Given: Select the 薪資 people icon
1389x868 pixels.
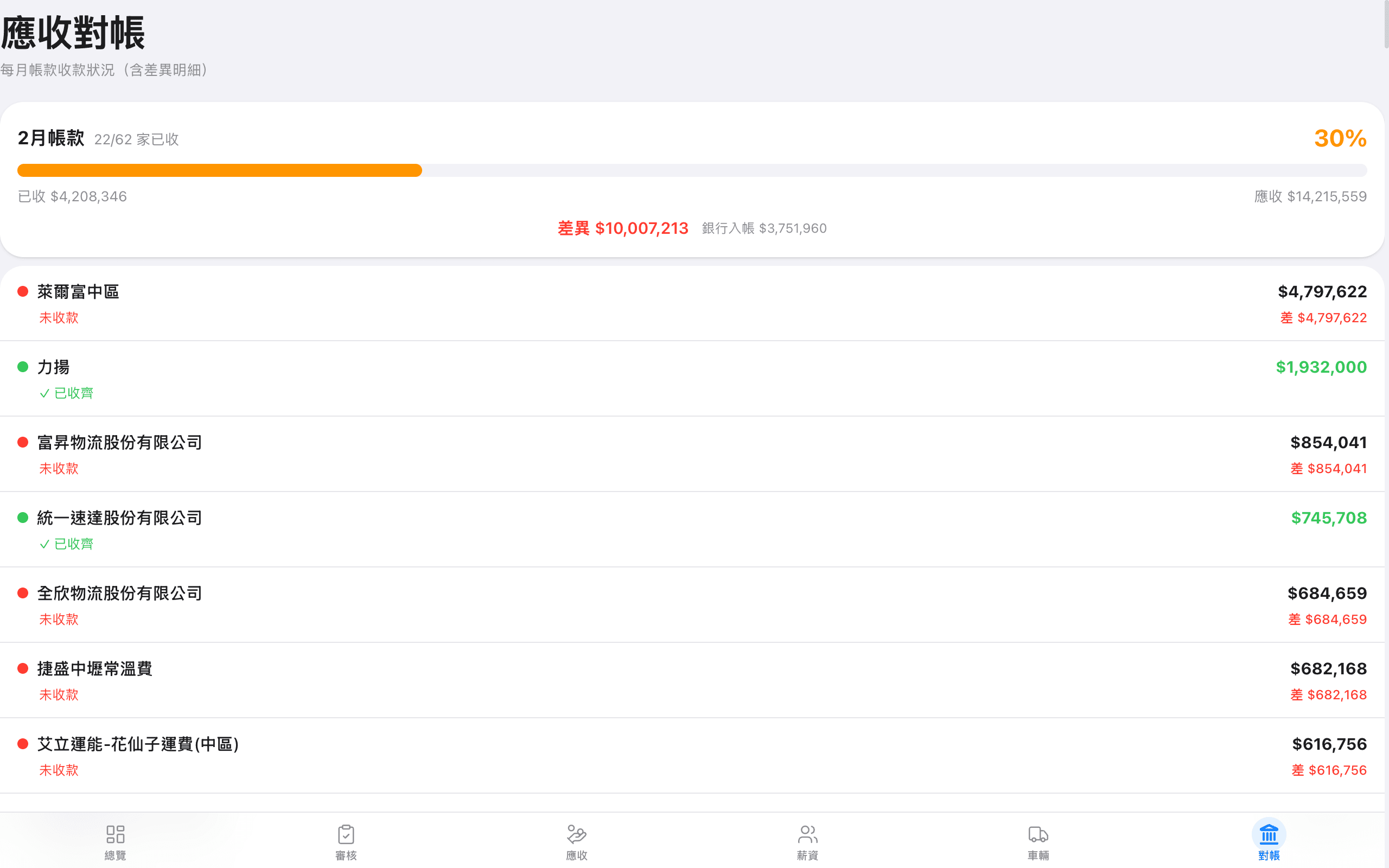Looking at the screenshot, I should click(x=807, y=834).
